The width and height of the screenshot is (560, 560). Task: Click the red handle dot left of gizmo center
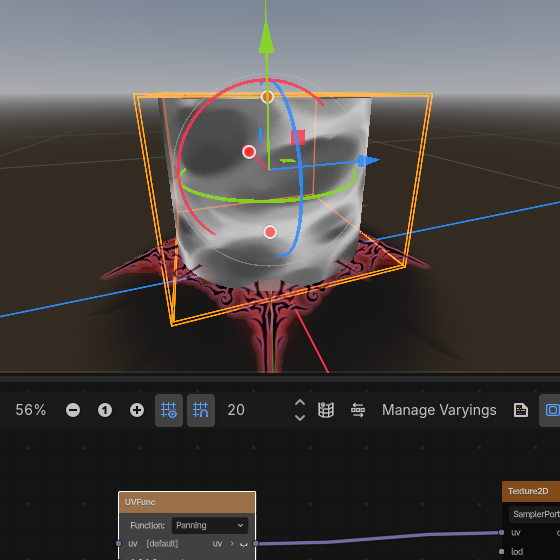click(249, 152)
